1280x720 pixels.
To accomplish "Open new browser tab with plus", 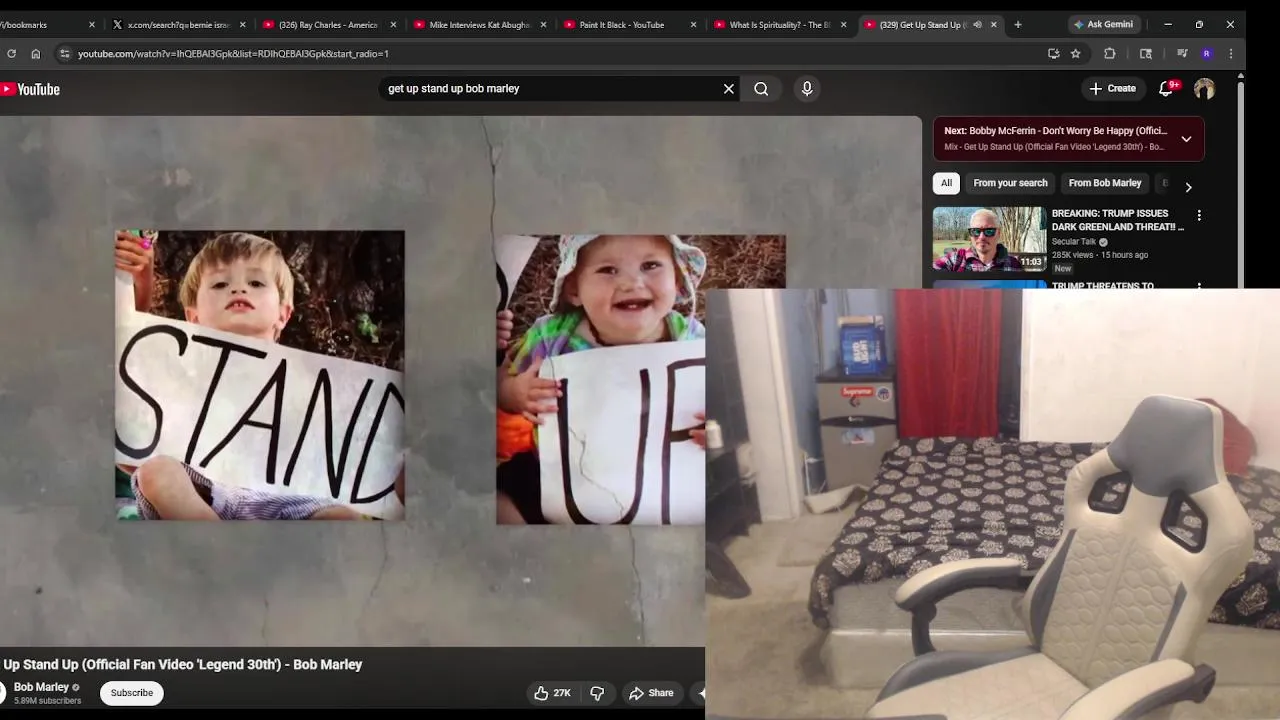I will (x=1018, y=25).
